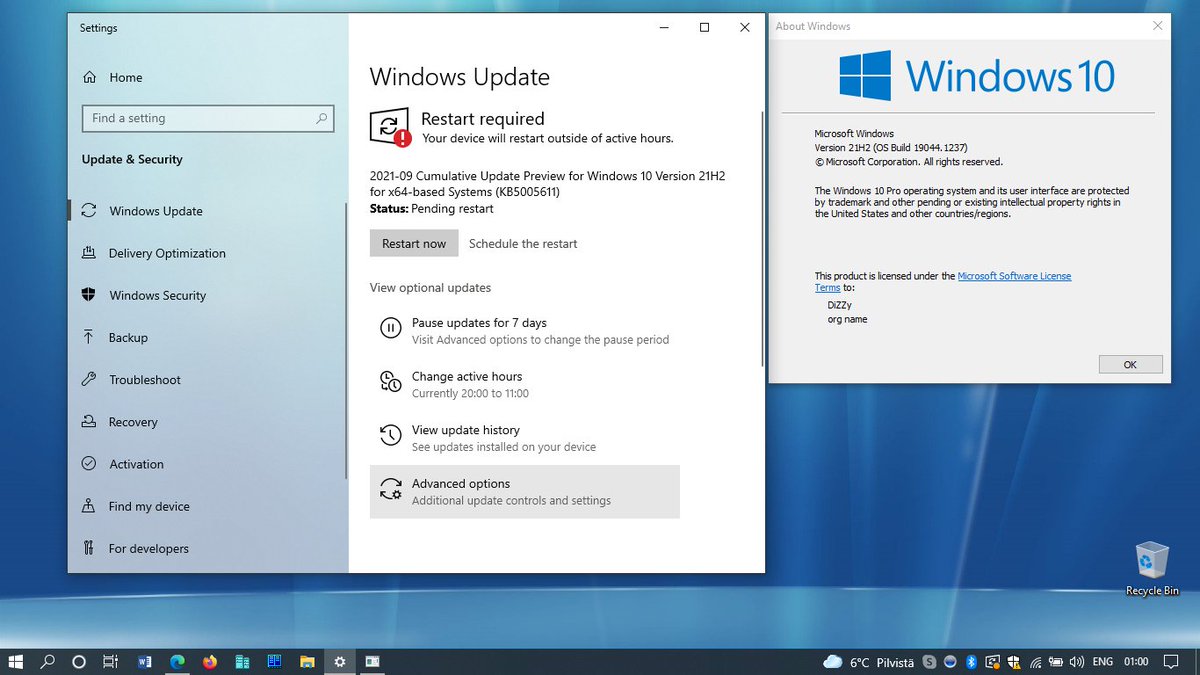Open Home in Settings sidebar
Image resolution: width=1200 pixels, height=675 pixels.
click(112, 77)
